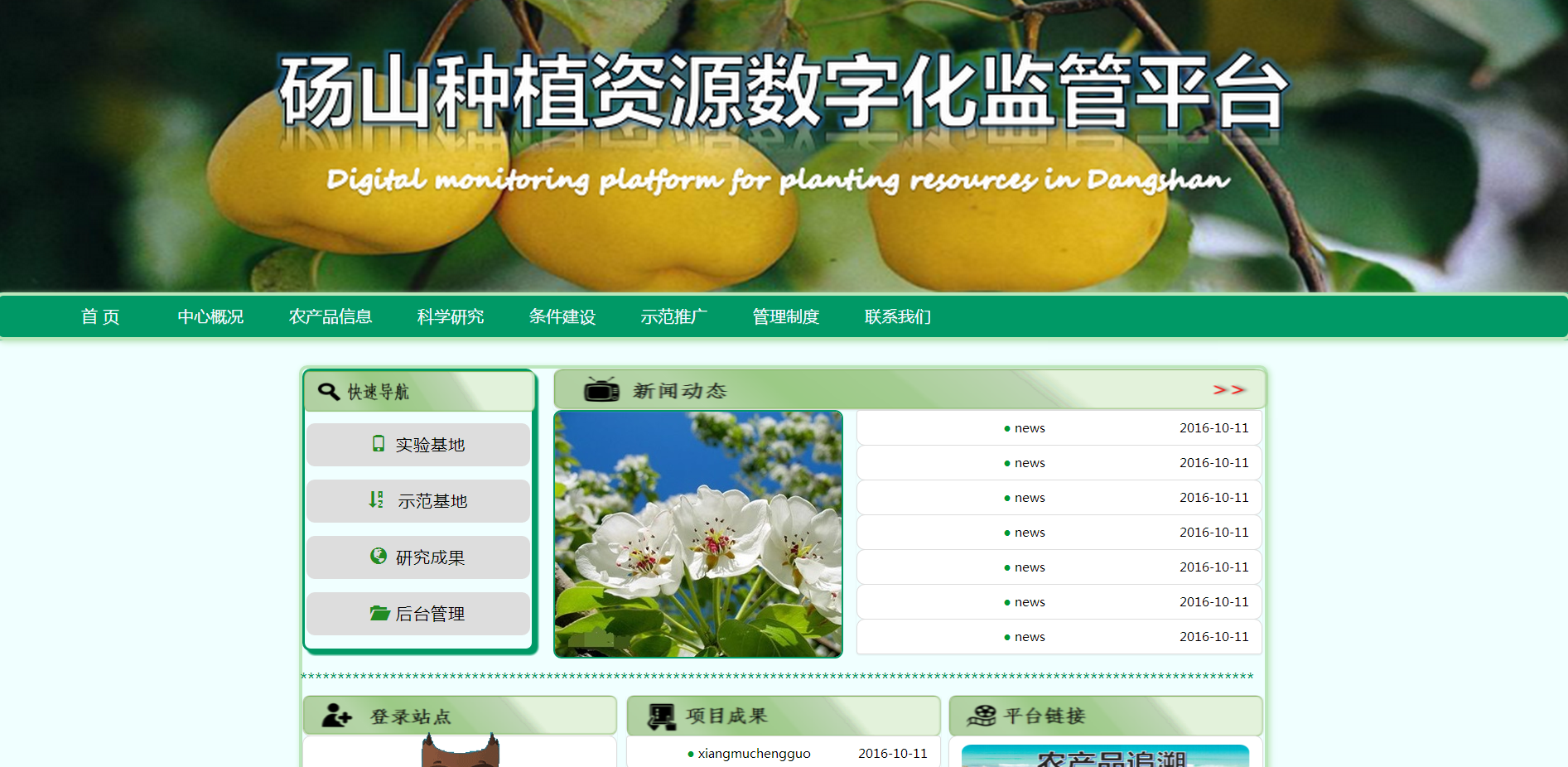Image resolution: width=1568 pixels, height=767 pixels.
Task: Click the globe icon on 研究成果 button
Action: pyautogui.click(x=379, y=557)
